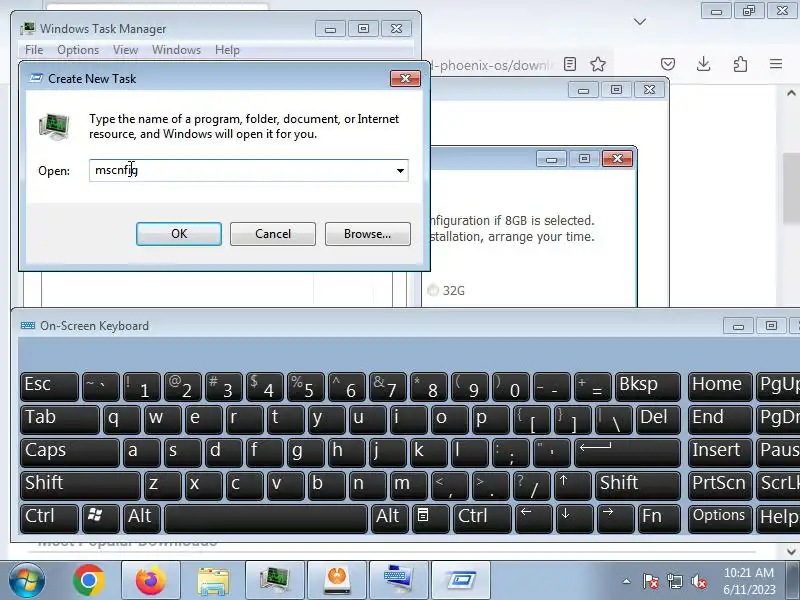
Task: Open Firefox downloads panel icon
Action: pyautogui.click(x=704, y=64)
